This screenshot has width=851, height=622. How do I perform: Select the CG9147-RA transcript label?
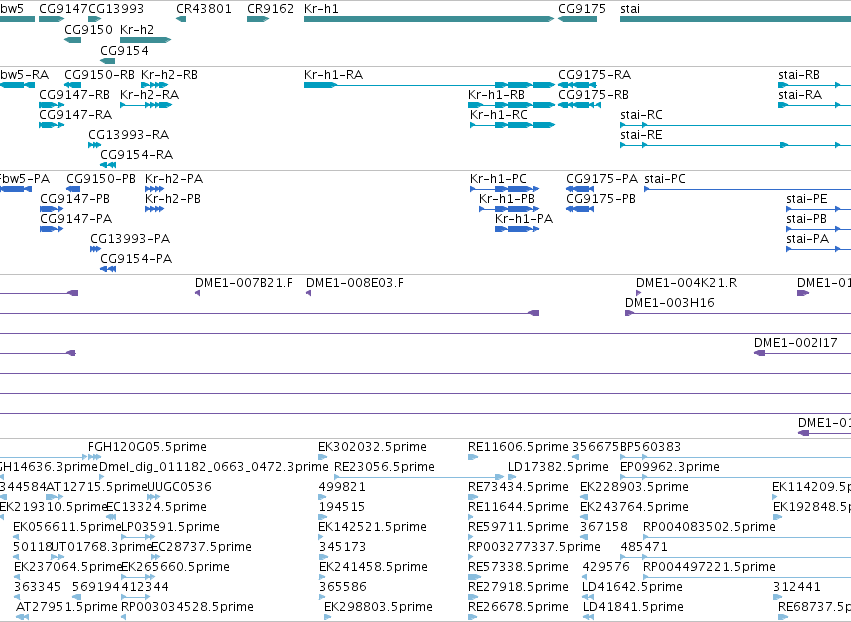[75, 115]
